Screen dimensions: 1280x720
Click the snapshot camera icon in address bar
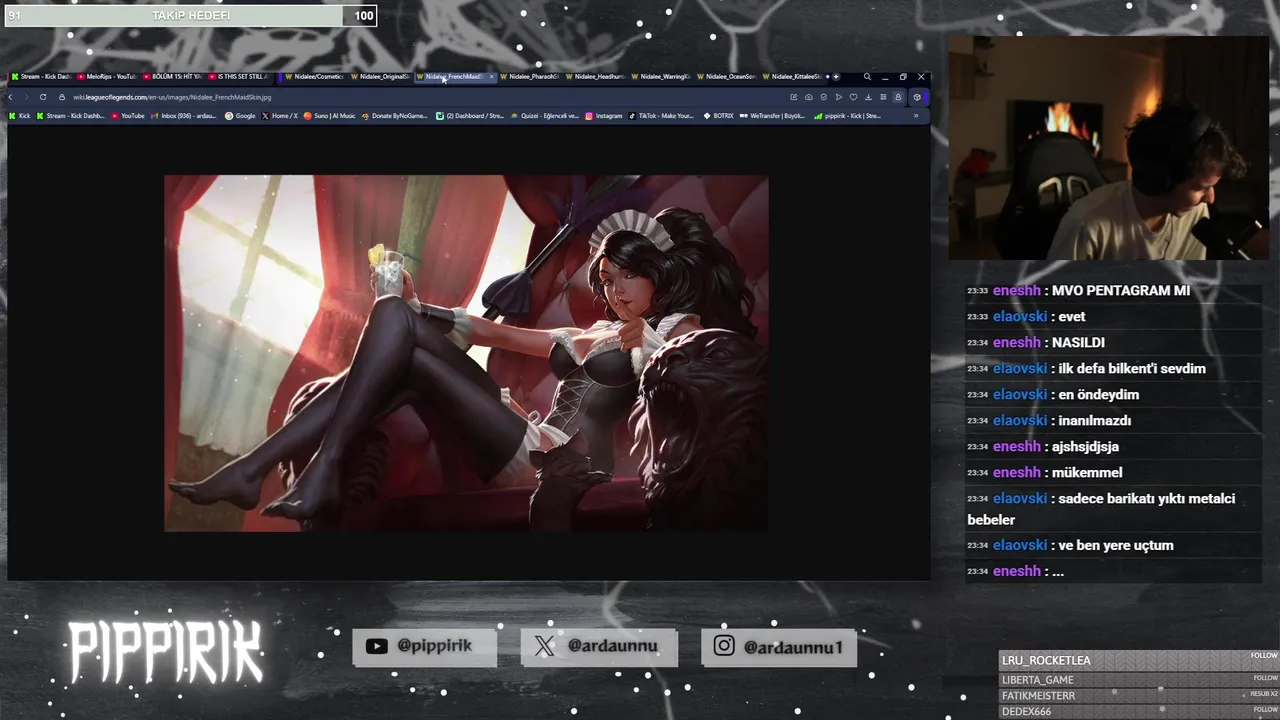tap(808, 97)
